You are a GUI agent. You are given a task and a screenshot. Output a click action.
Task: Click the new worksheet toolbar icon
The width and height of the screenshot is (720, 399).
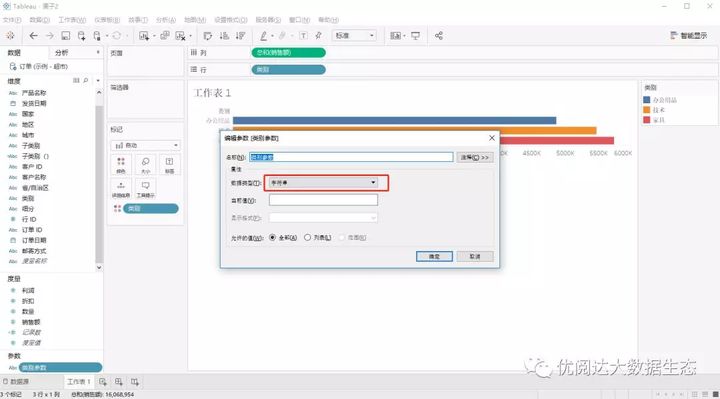tap(144, 35)
